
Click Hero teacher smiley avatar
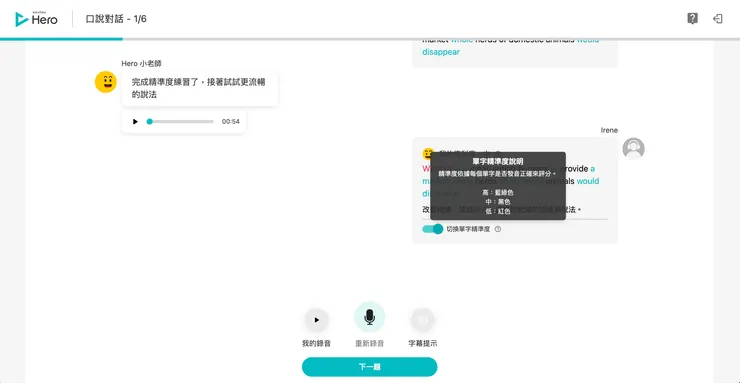pyautogui.click(x=106, y=82)
